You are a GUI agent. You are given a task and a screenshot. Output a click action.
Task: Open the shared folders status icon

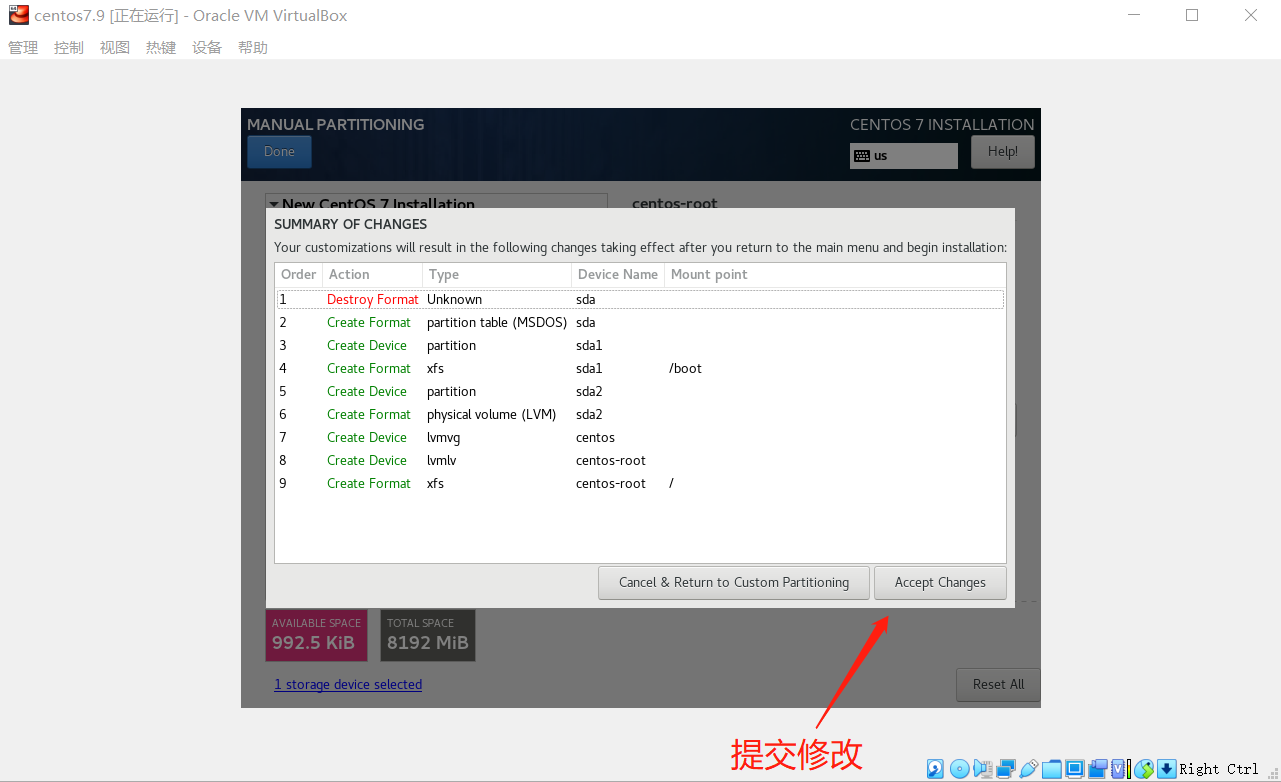1051,769
